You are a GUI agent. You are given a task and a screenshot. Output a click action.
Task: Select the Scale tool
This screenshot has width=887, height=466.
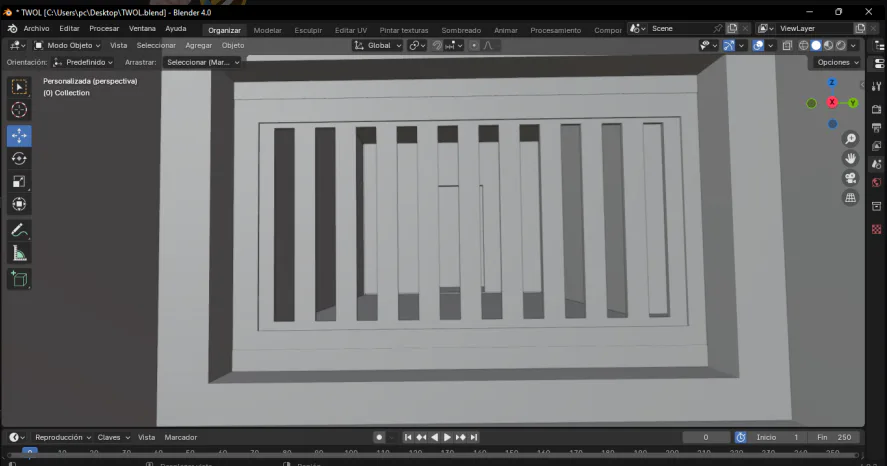tap(19, 182)
